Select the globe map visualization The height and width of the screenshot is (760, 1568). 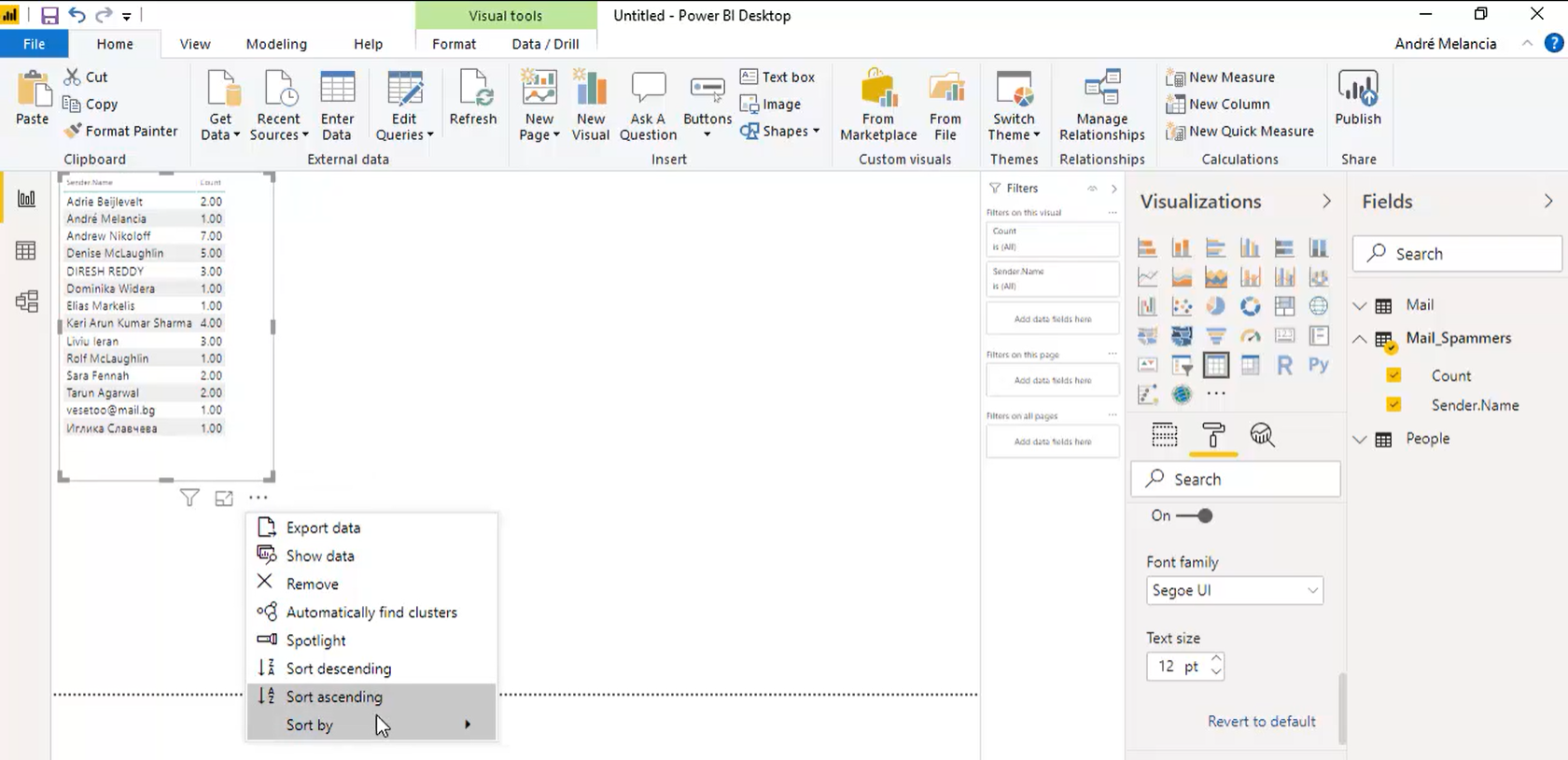(x=1318, y=306)
